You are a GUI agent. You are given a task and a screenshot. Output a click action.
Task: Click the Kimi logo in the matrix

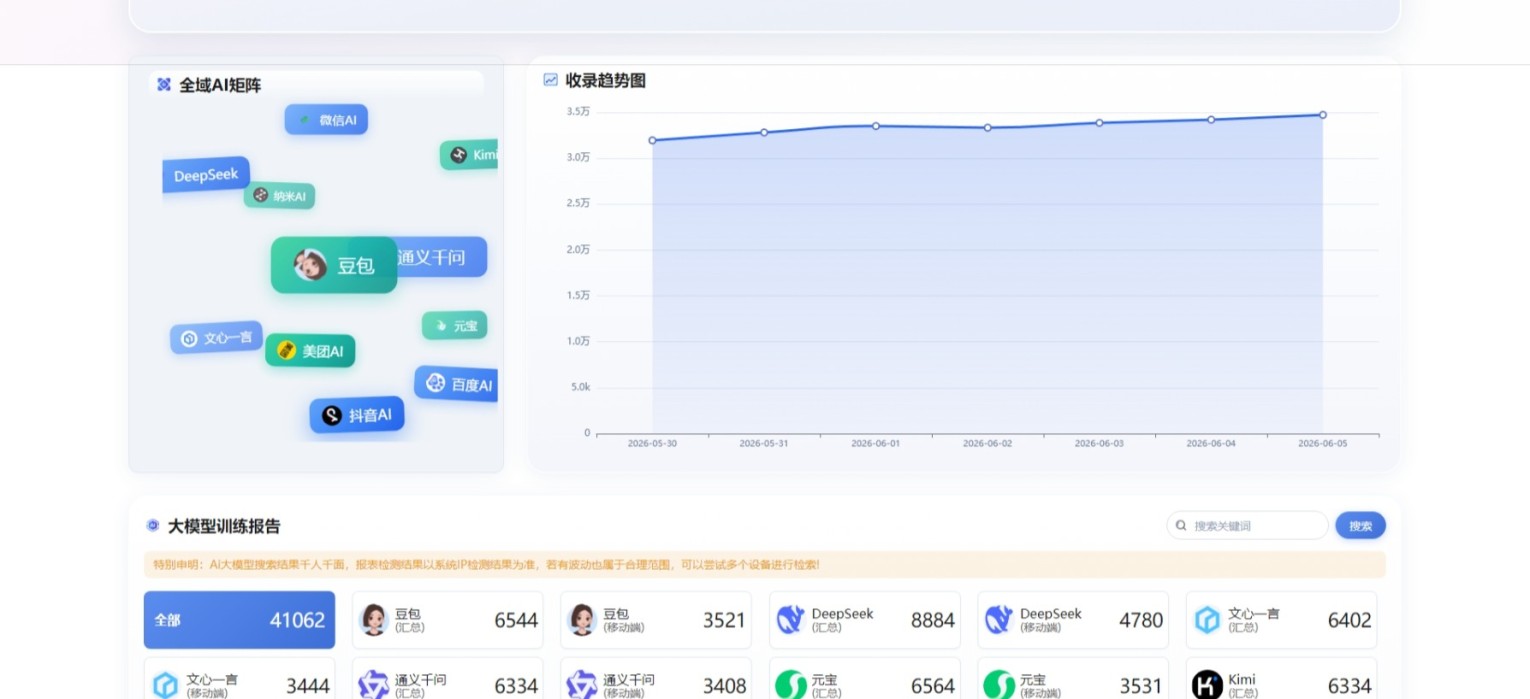point(459,155)
